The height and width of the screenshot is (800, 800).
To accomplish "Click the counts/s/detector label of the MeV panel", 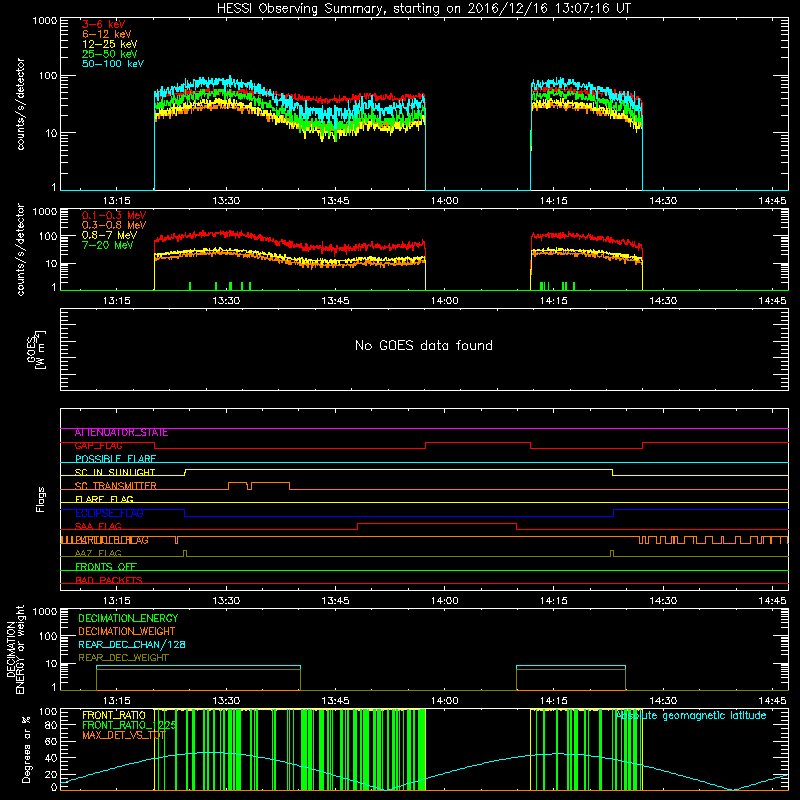I will (20, 249).
